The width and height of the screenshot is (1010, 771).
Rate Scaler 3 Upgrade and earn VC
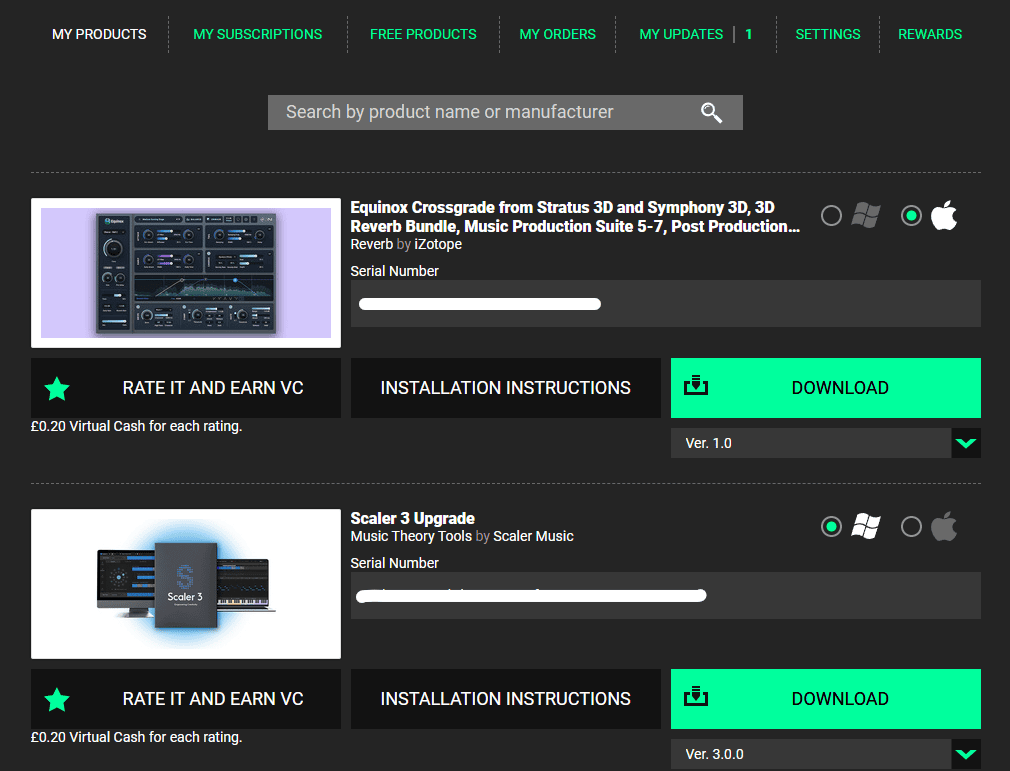coord(186,699)
